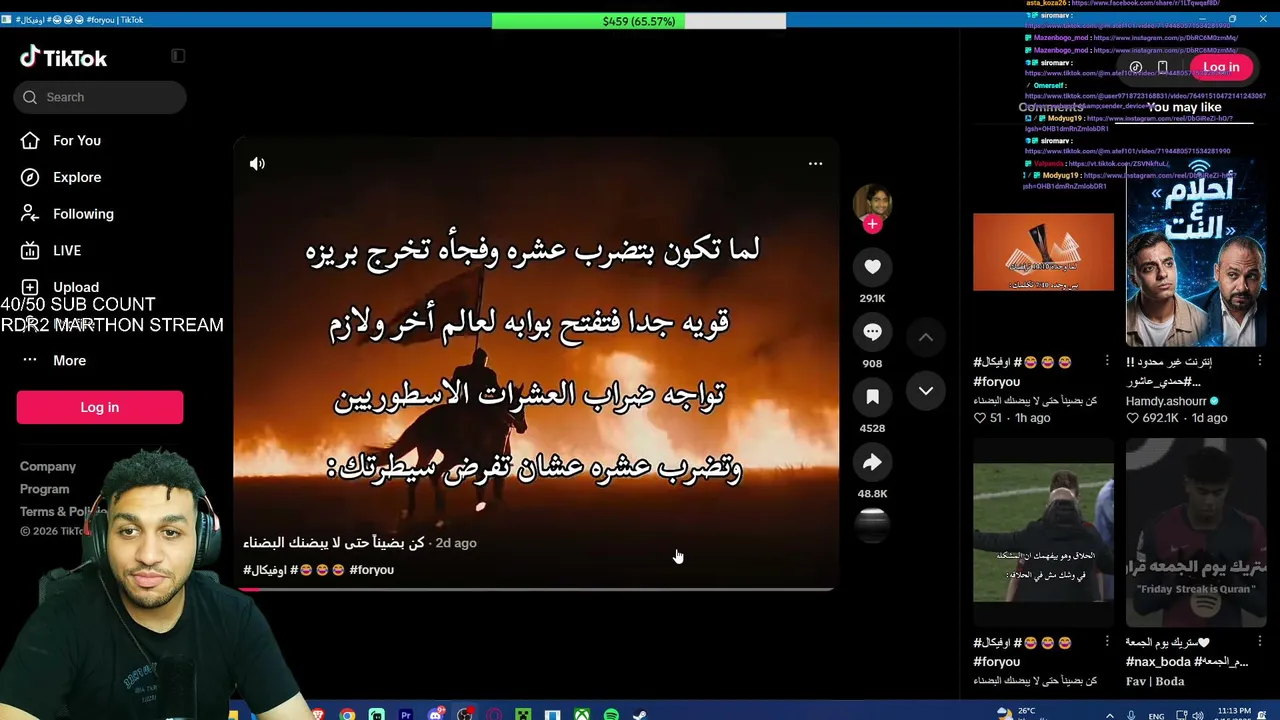Click the microphone tray icon
1280x720 pixels.
pos(1131,716)
